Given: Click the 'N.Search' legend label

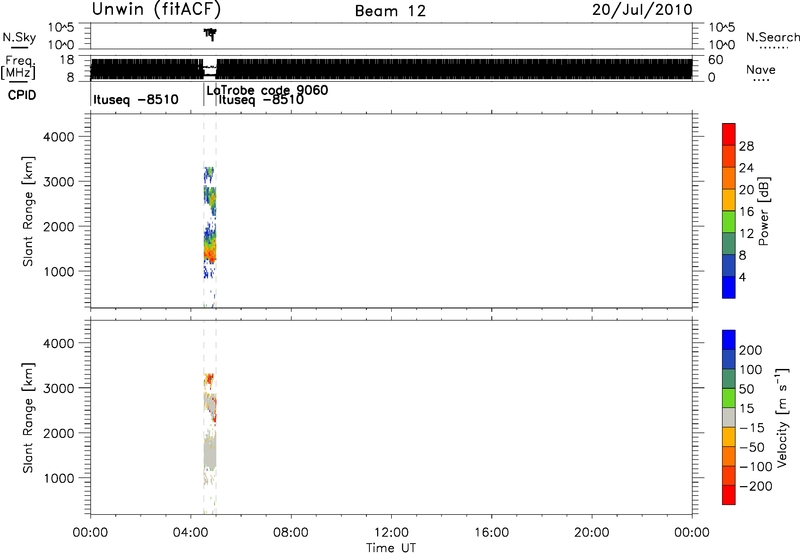Looking at the screenshot, I should click(773, 37).
